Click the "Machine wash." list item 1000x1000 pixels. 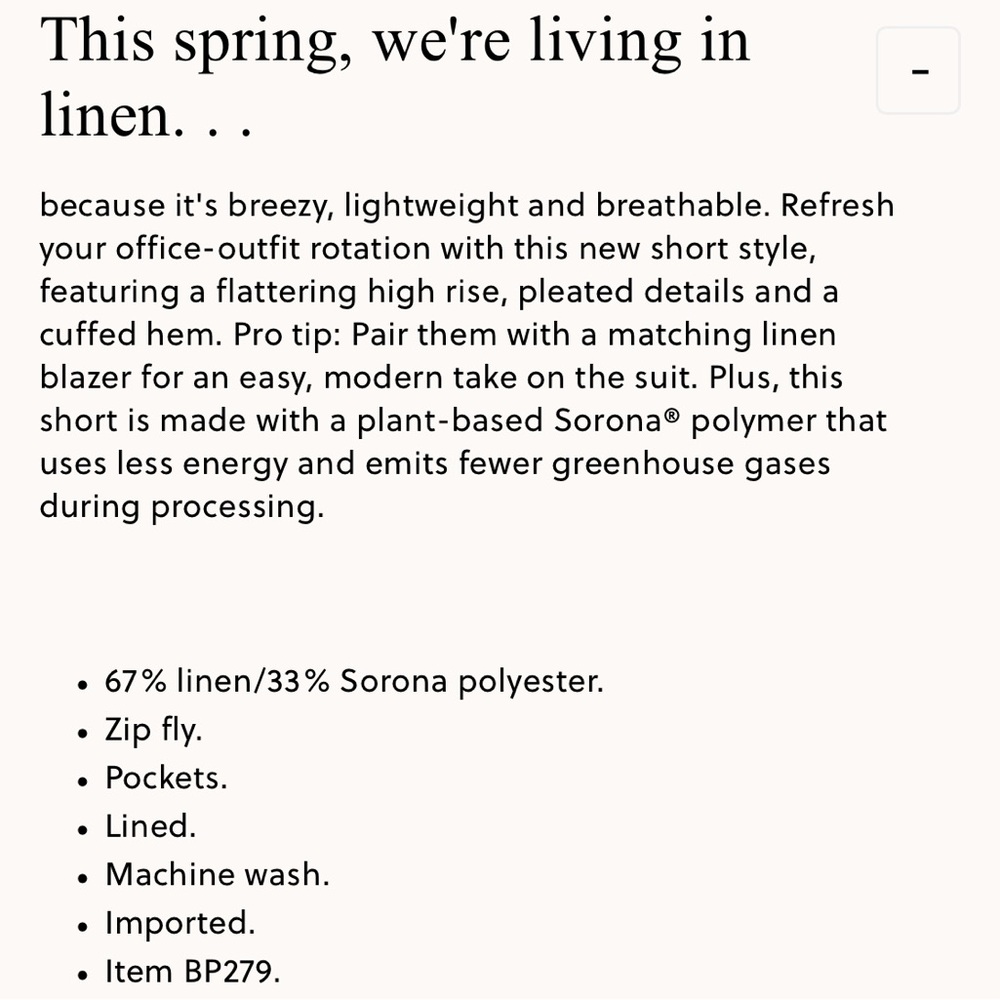coord(217,874)
